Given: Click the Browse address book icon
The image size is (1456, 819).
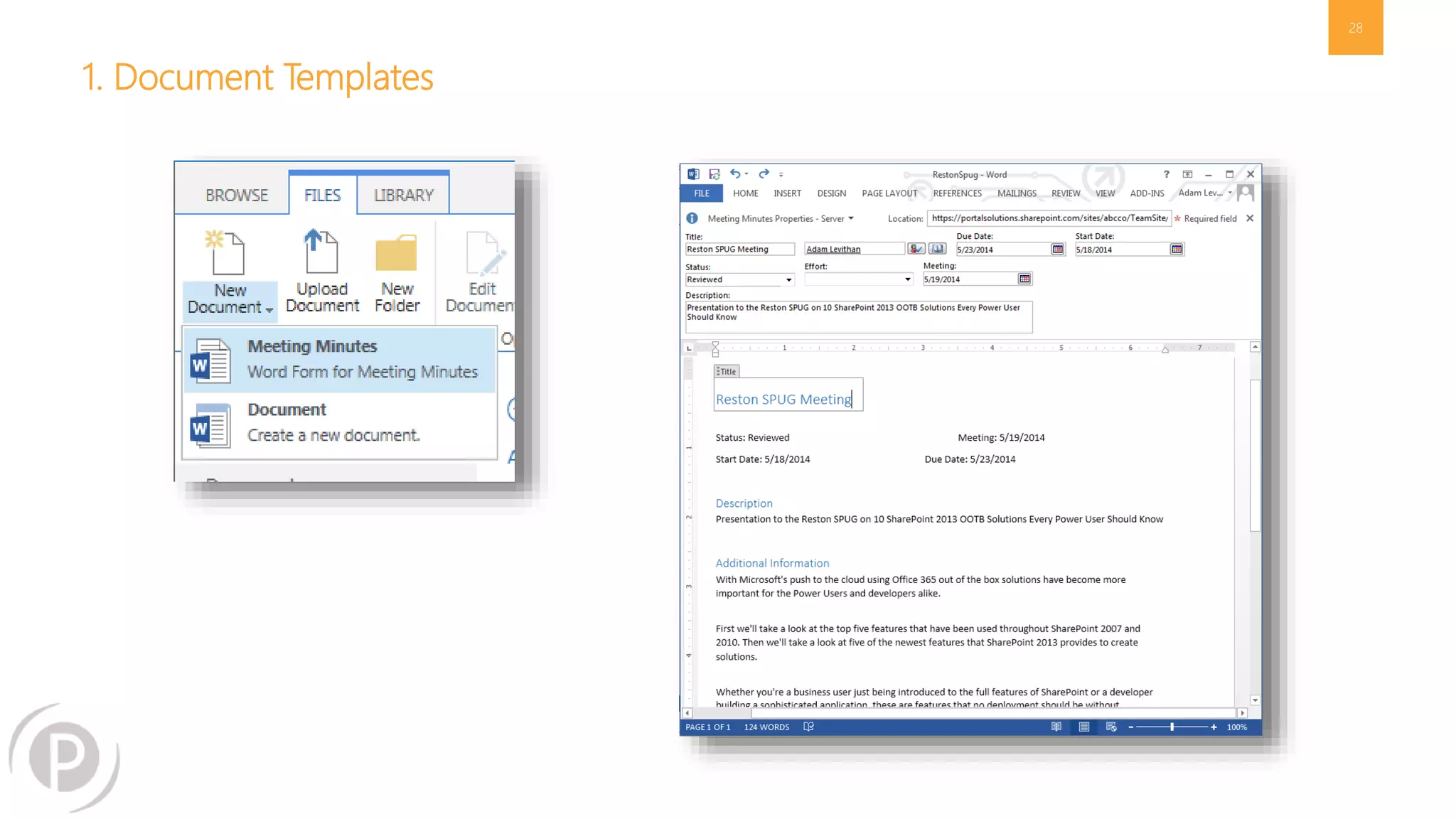Looking at the screenshot, I should (x=937, y=249).
